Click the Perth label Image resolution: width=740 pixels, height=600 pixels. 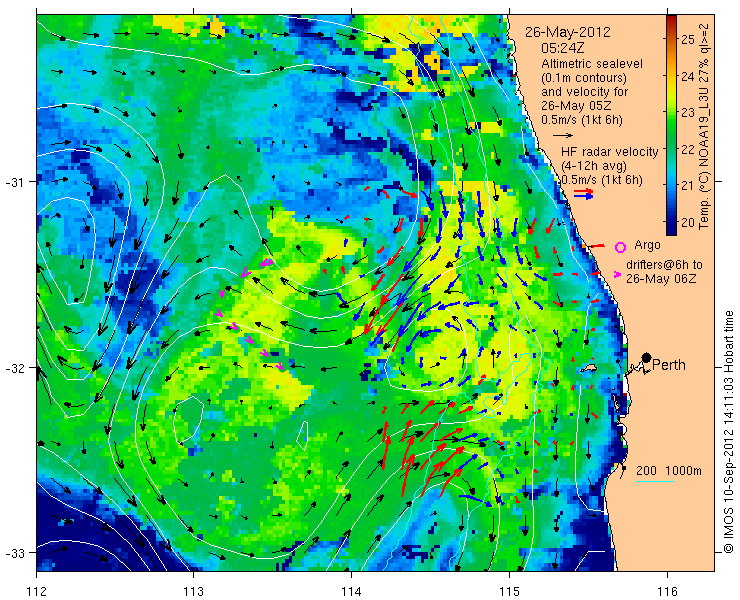pos(669,365)
